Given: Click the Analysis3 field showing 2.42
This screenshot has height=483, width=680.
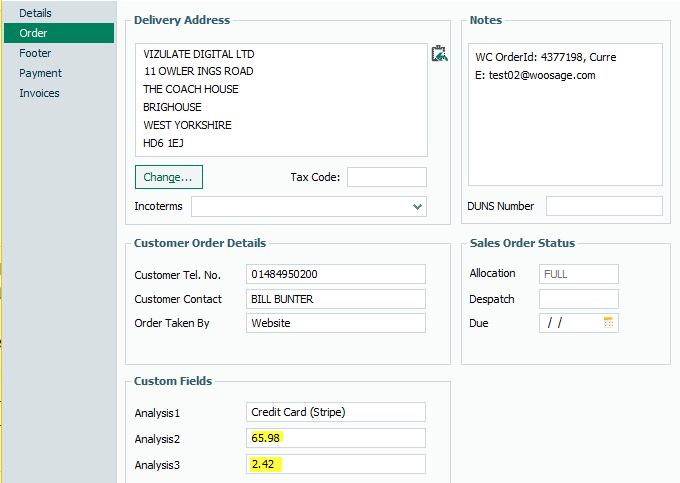Looking at the screenshot, I should pyautogui.click(x=335, y=464).
